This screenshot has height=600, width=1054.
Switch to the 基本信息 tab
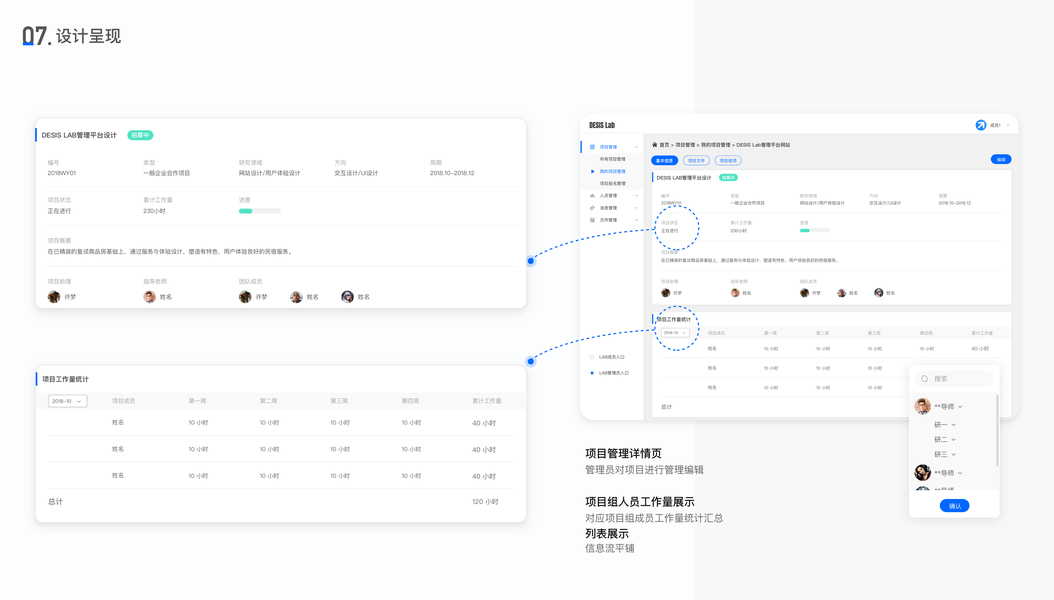[x=664, y=161]
